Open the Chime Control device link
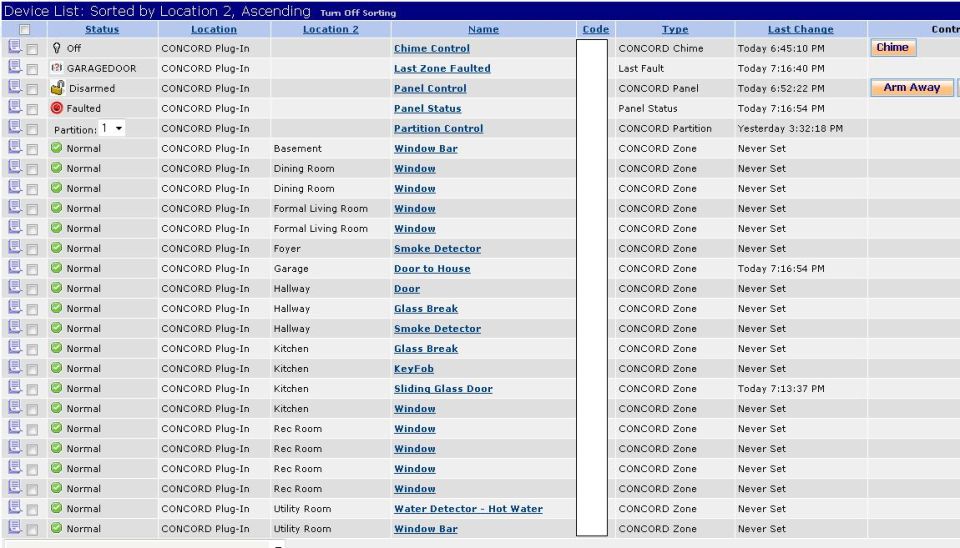The width and height of the screenshot is (960, 548). pyautogui.click(x=432, y=48)
